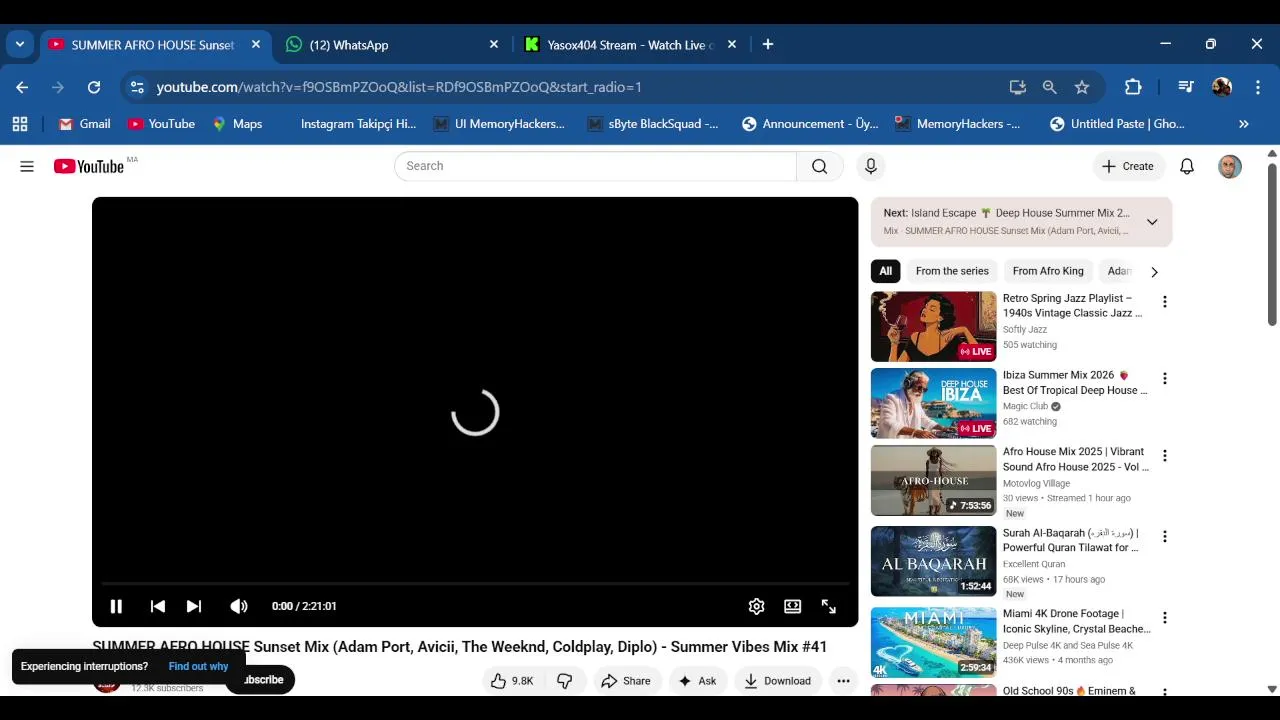
Task: Reload the current page
Action: (94, 87)
